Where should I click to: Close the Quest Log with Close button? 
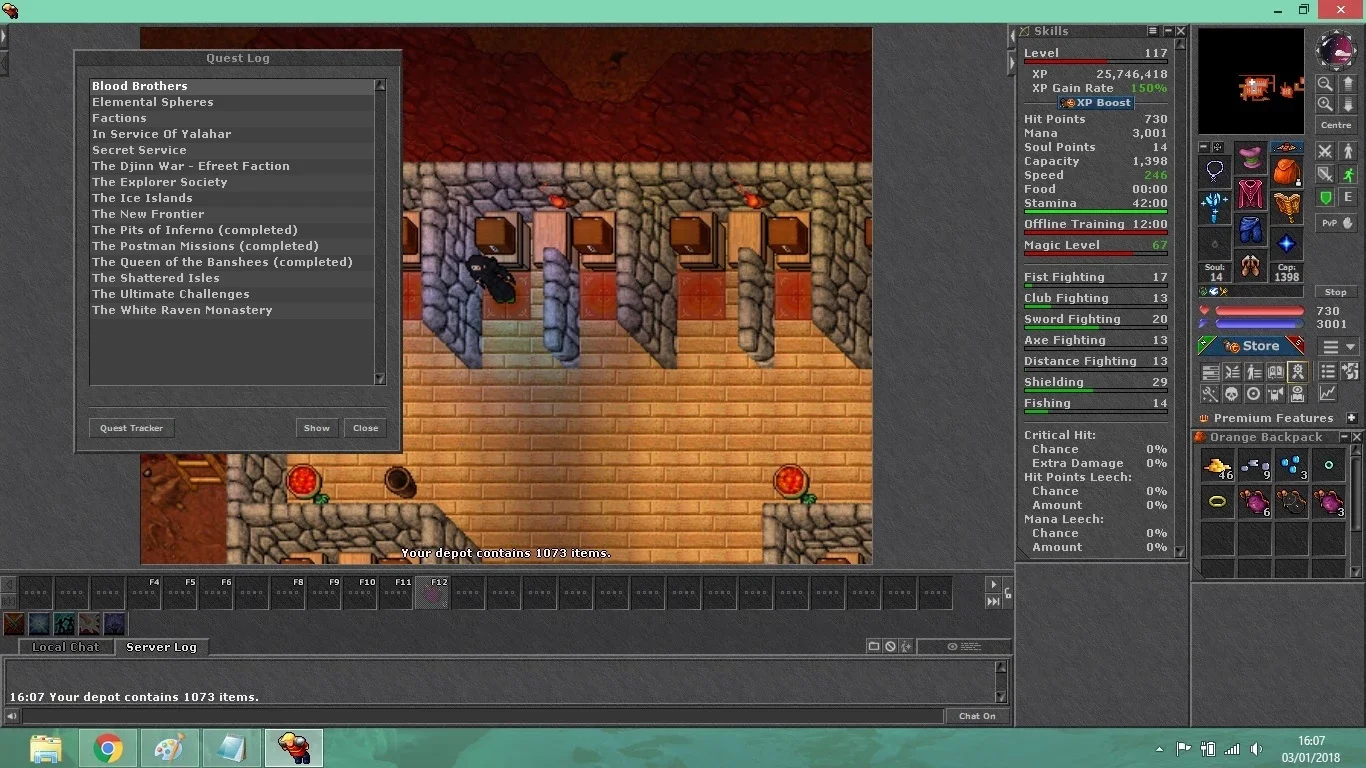tap(366, 428)
